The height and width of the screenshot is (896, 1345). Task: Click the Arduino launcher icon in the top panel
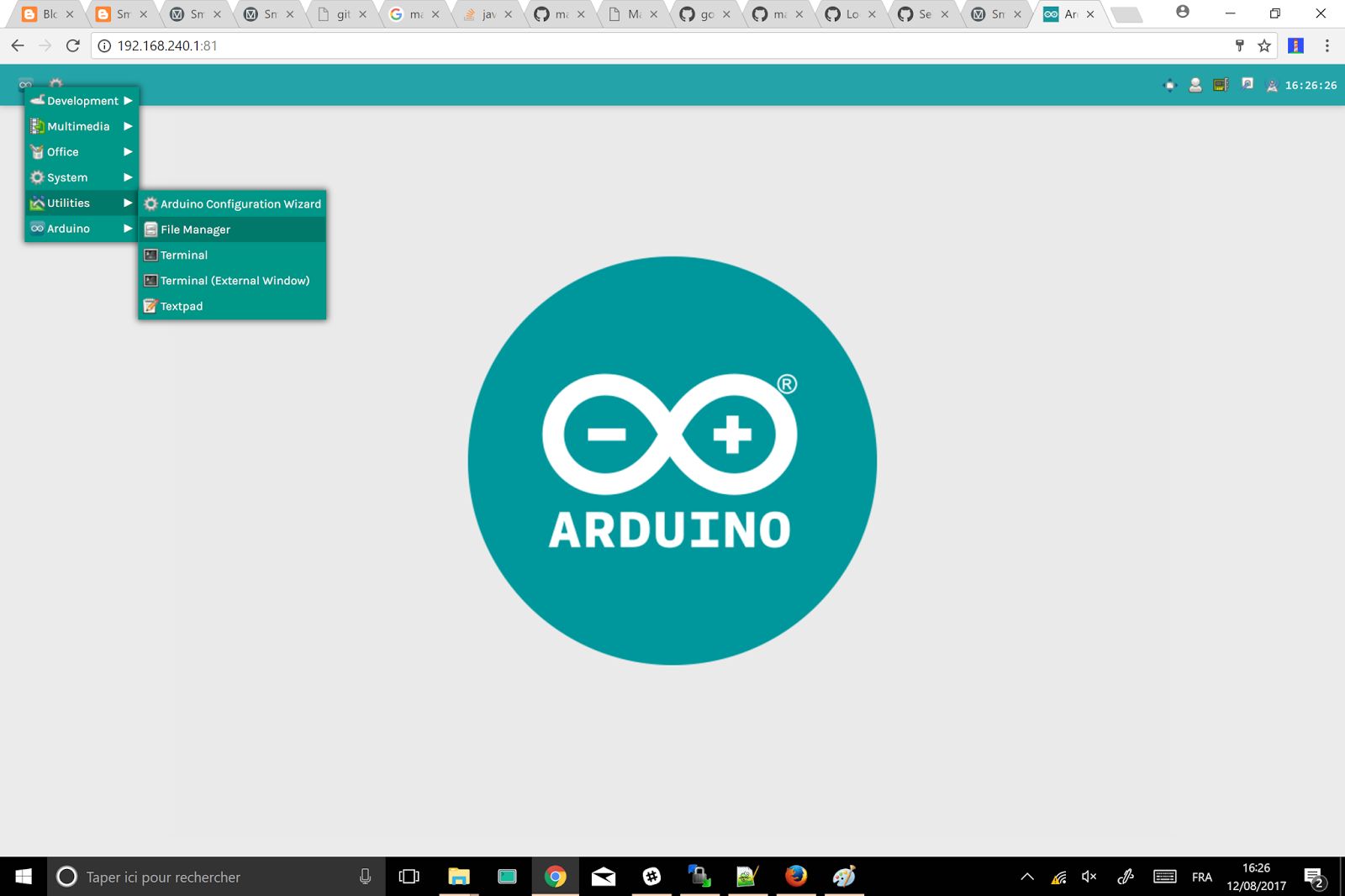coord(25,84)
